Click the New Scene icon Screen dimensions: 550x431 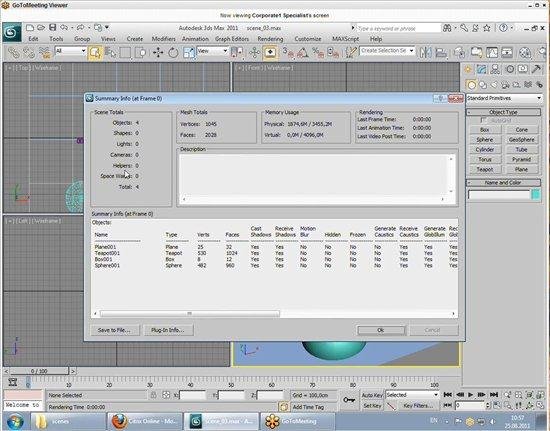pos(30,28)
